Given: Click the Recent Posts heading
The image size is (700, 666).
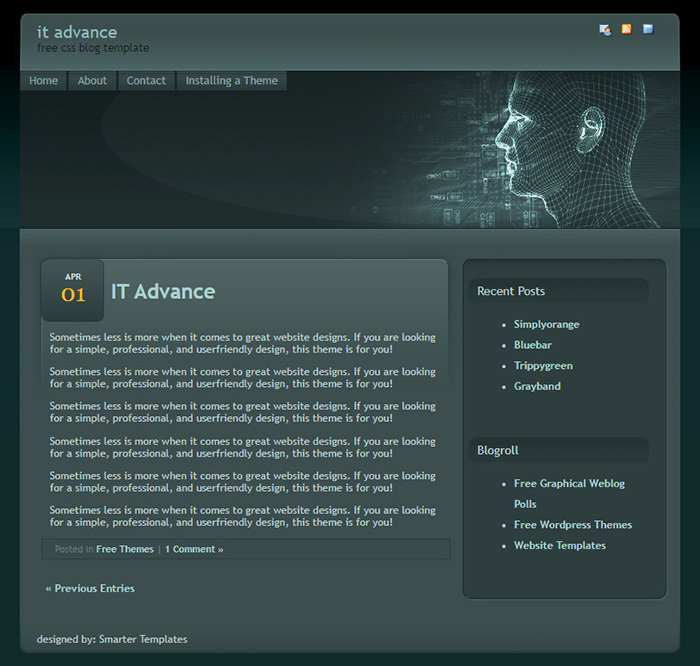Looking at the screenshot, I should pos(511,291).
